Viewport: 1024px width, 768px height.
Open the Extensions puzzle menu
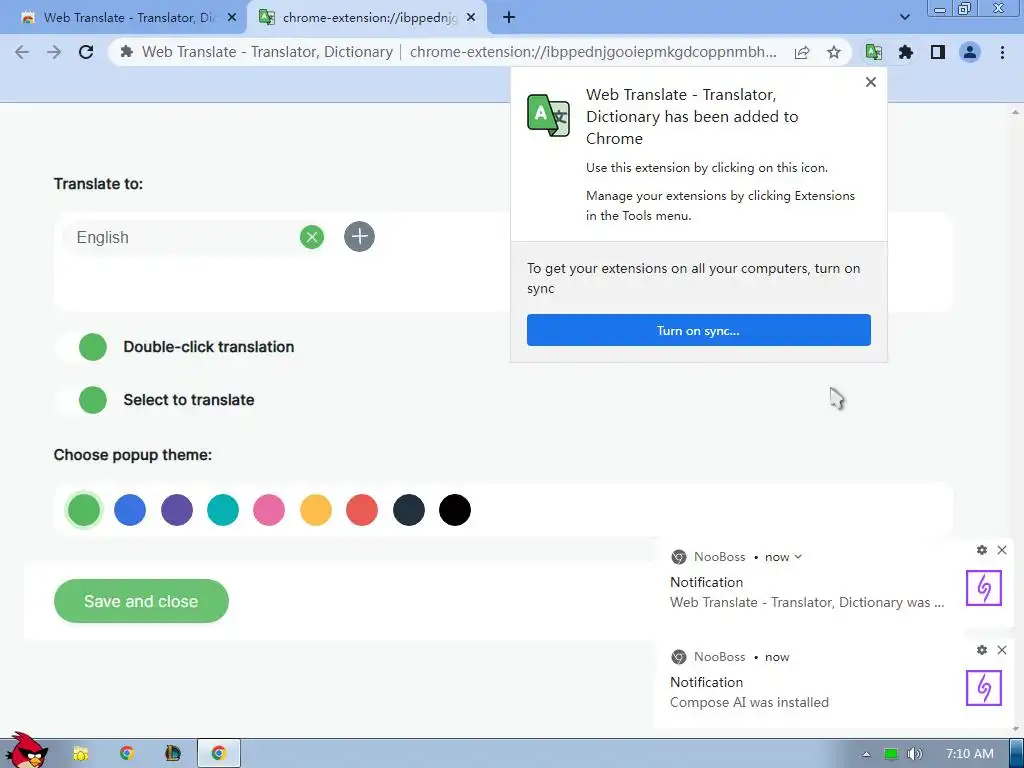905,52
